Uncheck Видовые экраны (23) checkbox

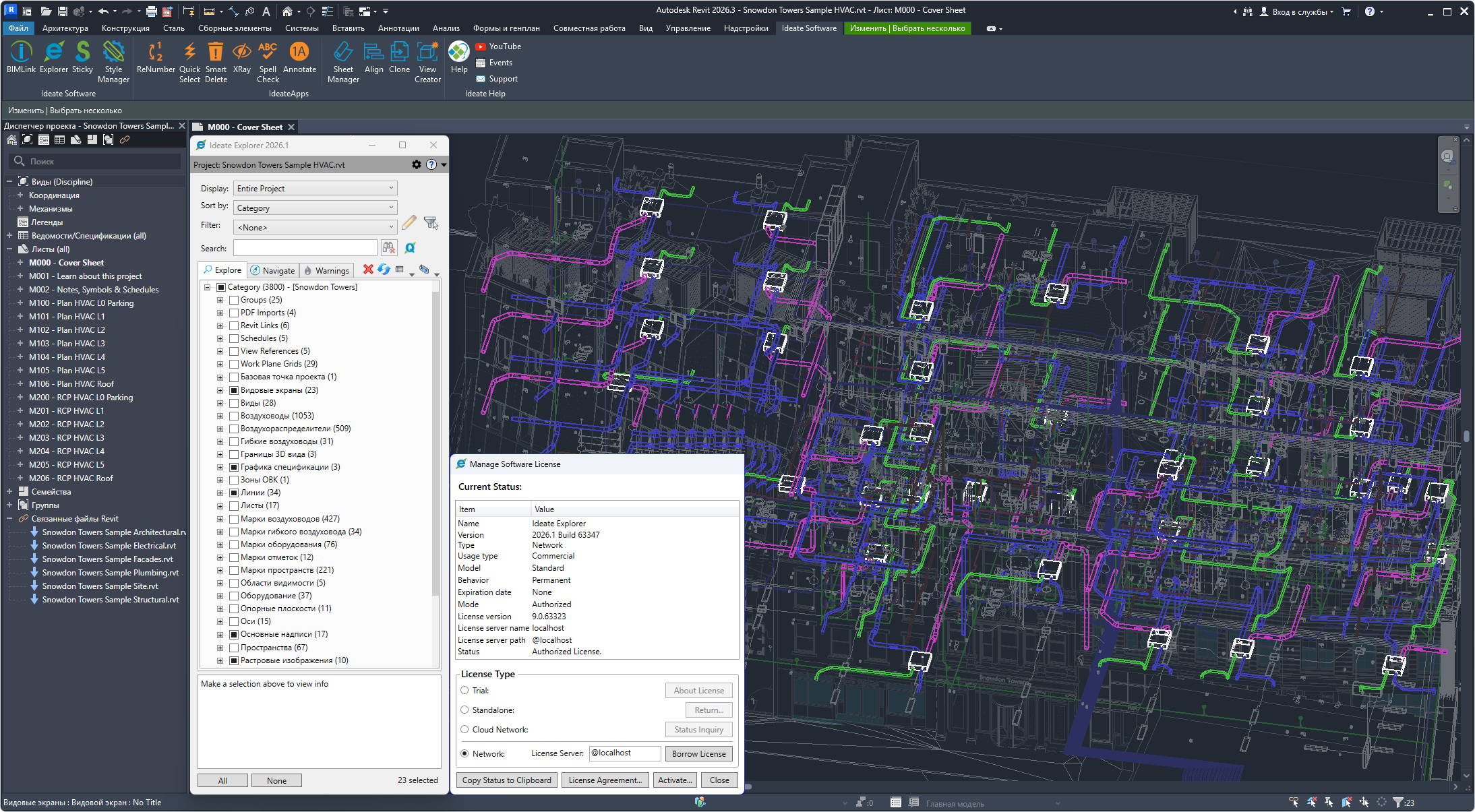pos(234,390)
